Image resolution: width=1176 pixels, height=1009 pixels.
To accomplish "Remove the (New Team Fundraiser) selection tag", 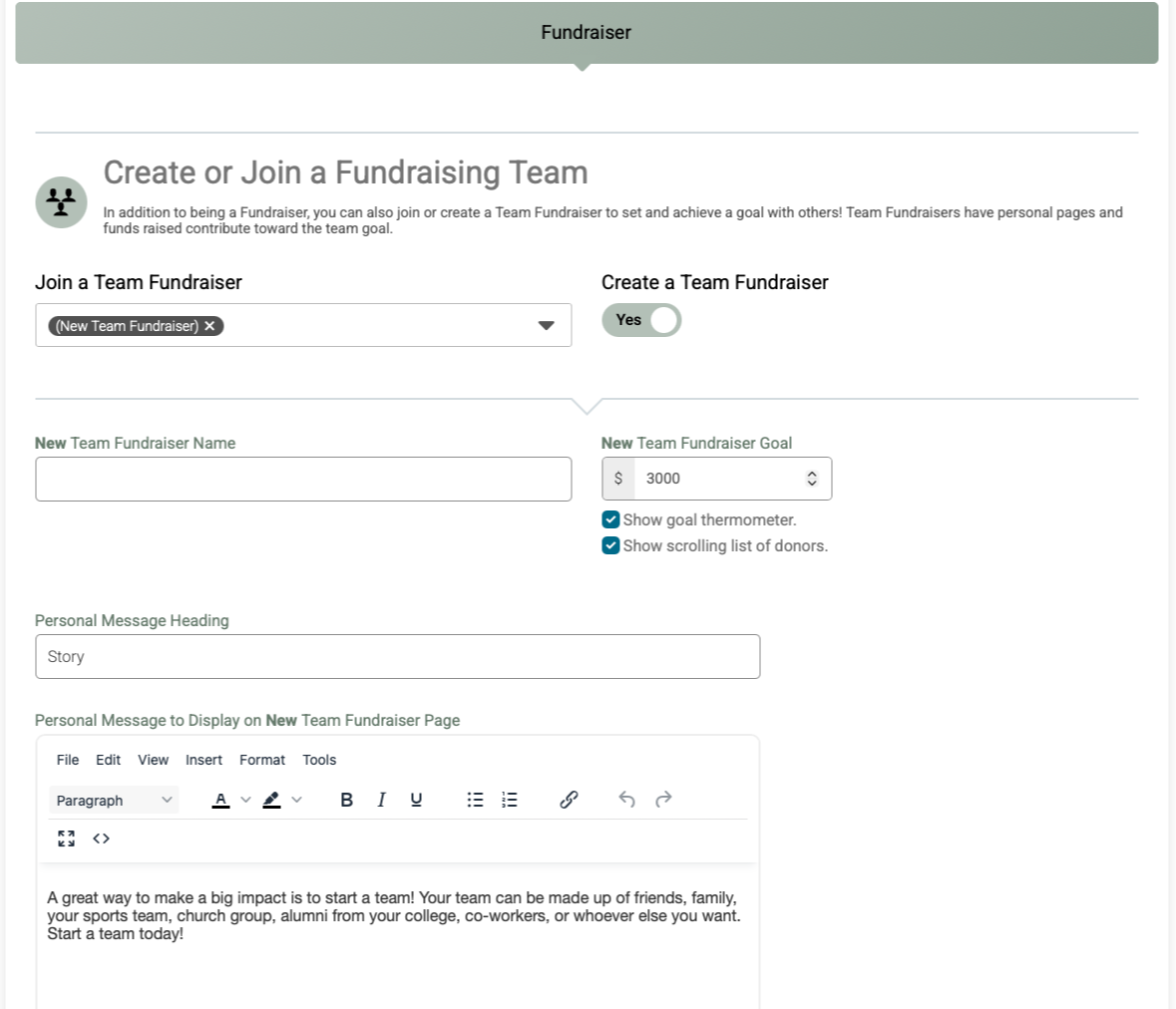I will click(209, 326).
